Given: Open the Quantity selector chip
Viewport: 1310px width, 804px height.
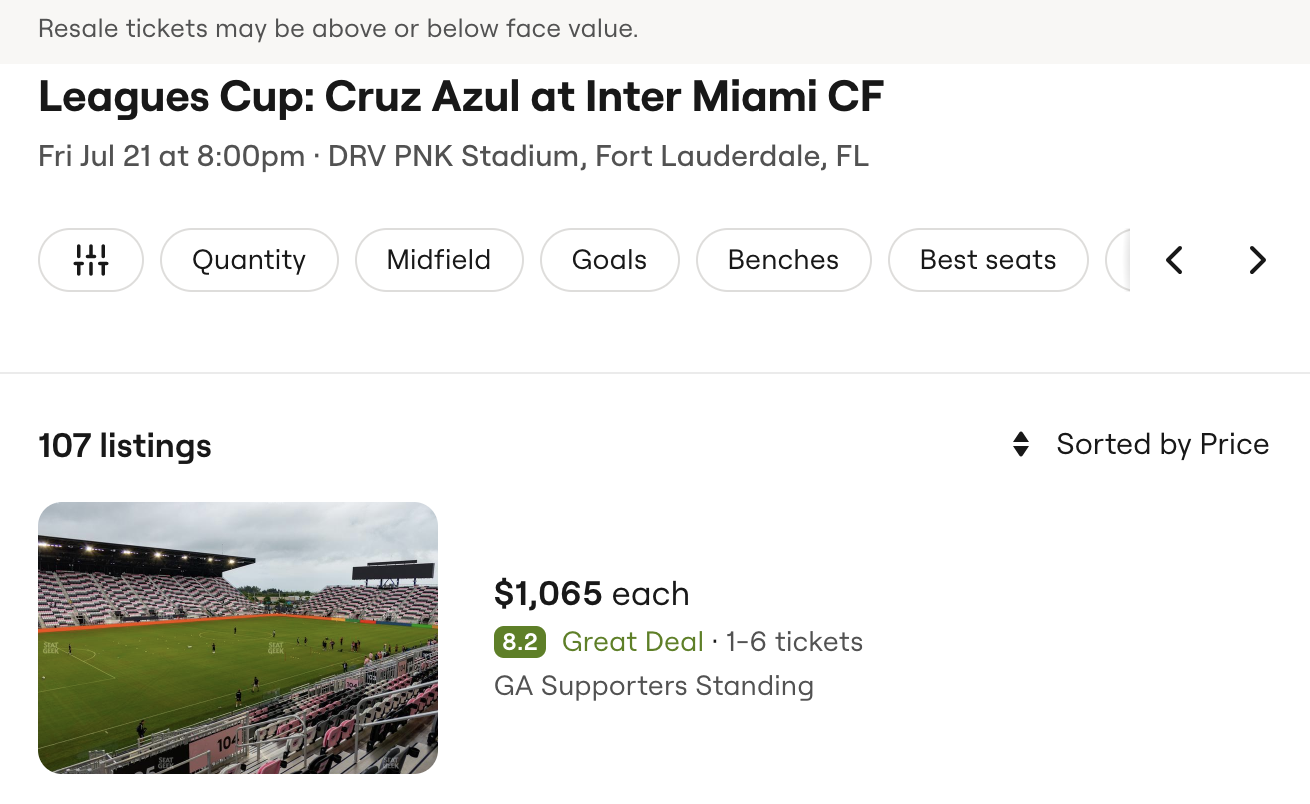Looking at the screenshot, I should coord(249,260).
